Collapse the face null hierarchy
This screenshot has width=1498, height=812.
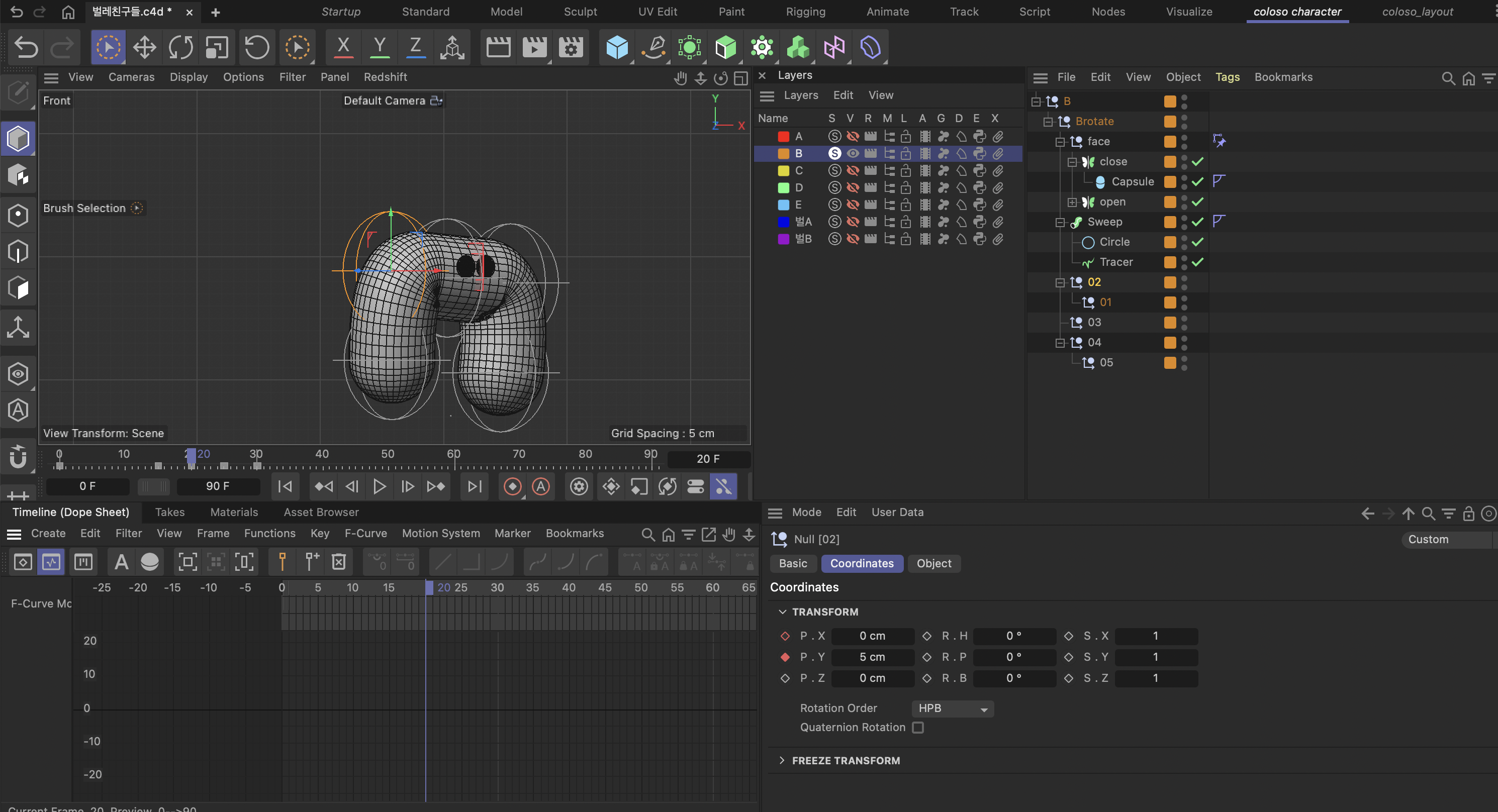pos(1060,142)
